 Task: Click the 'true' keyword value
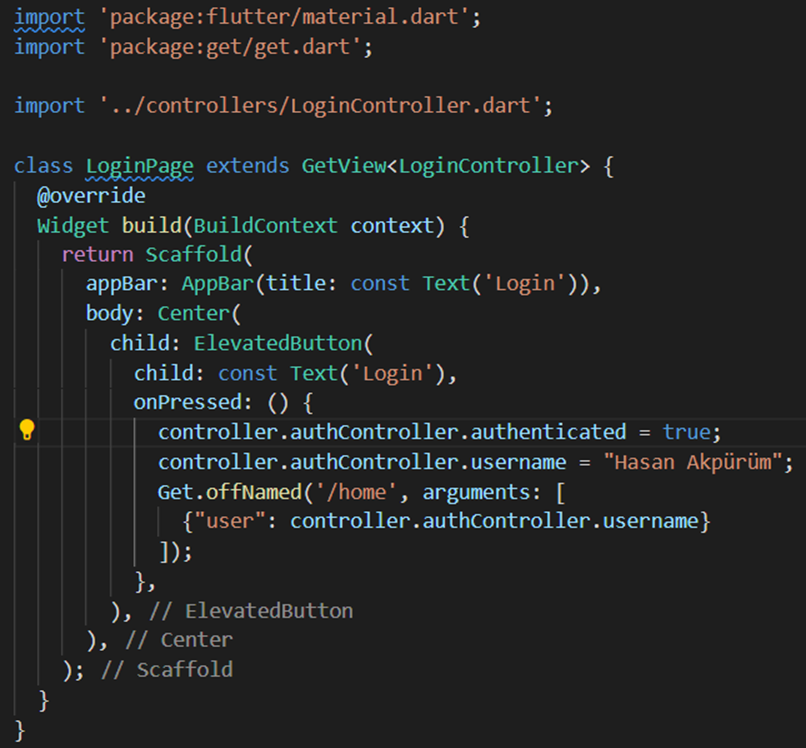686,432
